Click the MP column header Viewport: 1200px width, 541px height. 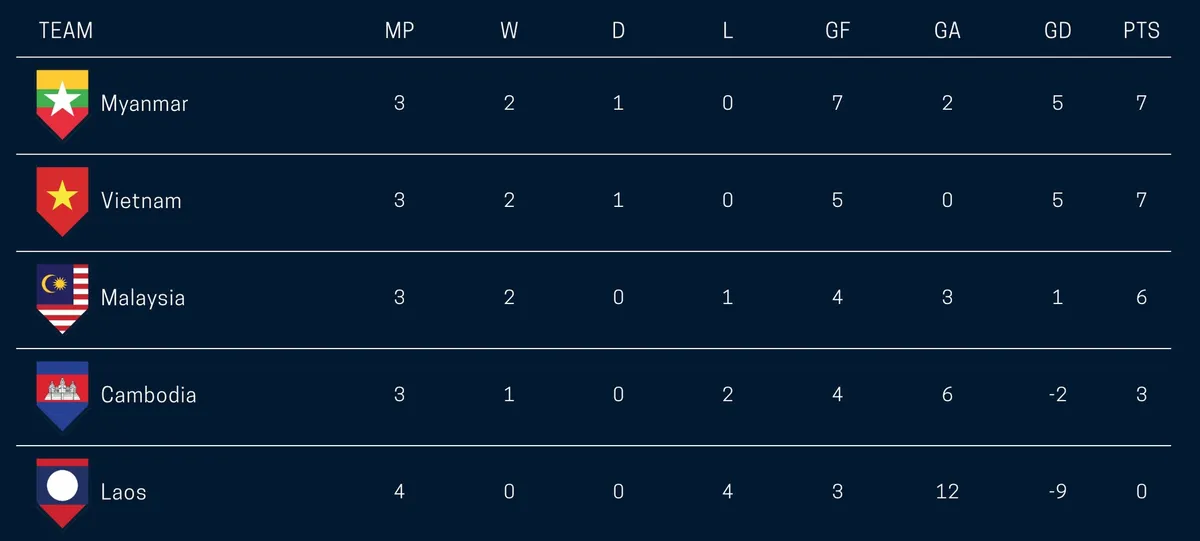click(x=399, y=31)
